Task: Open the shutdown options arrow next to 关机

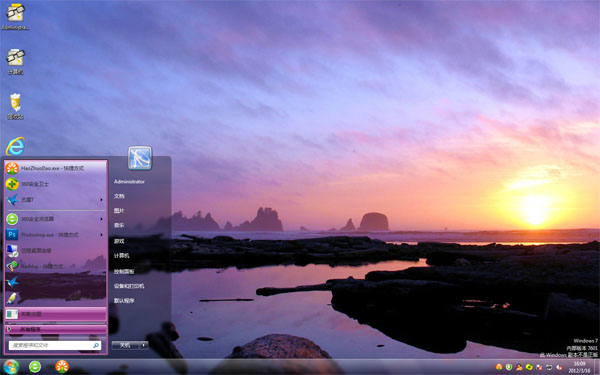Action: pyautogui.click(x=144, y=345)
